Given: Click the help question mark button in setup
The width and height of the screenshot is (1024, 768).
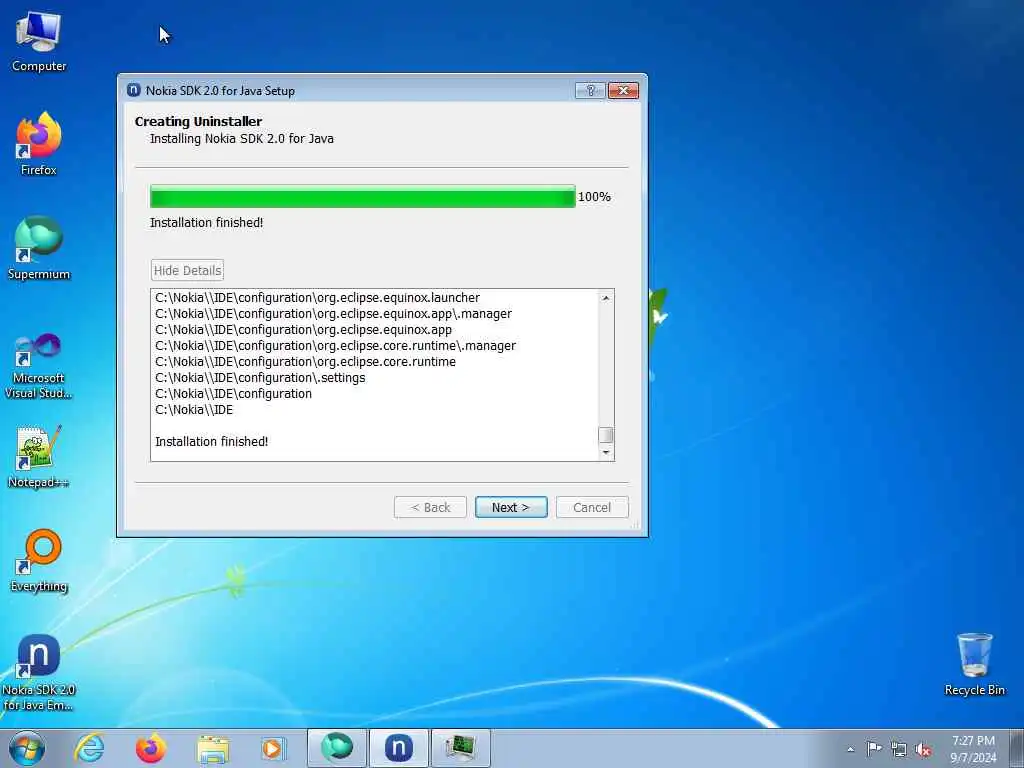Looking at the screenshot, I should [x=590, y=90].
